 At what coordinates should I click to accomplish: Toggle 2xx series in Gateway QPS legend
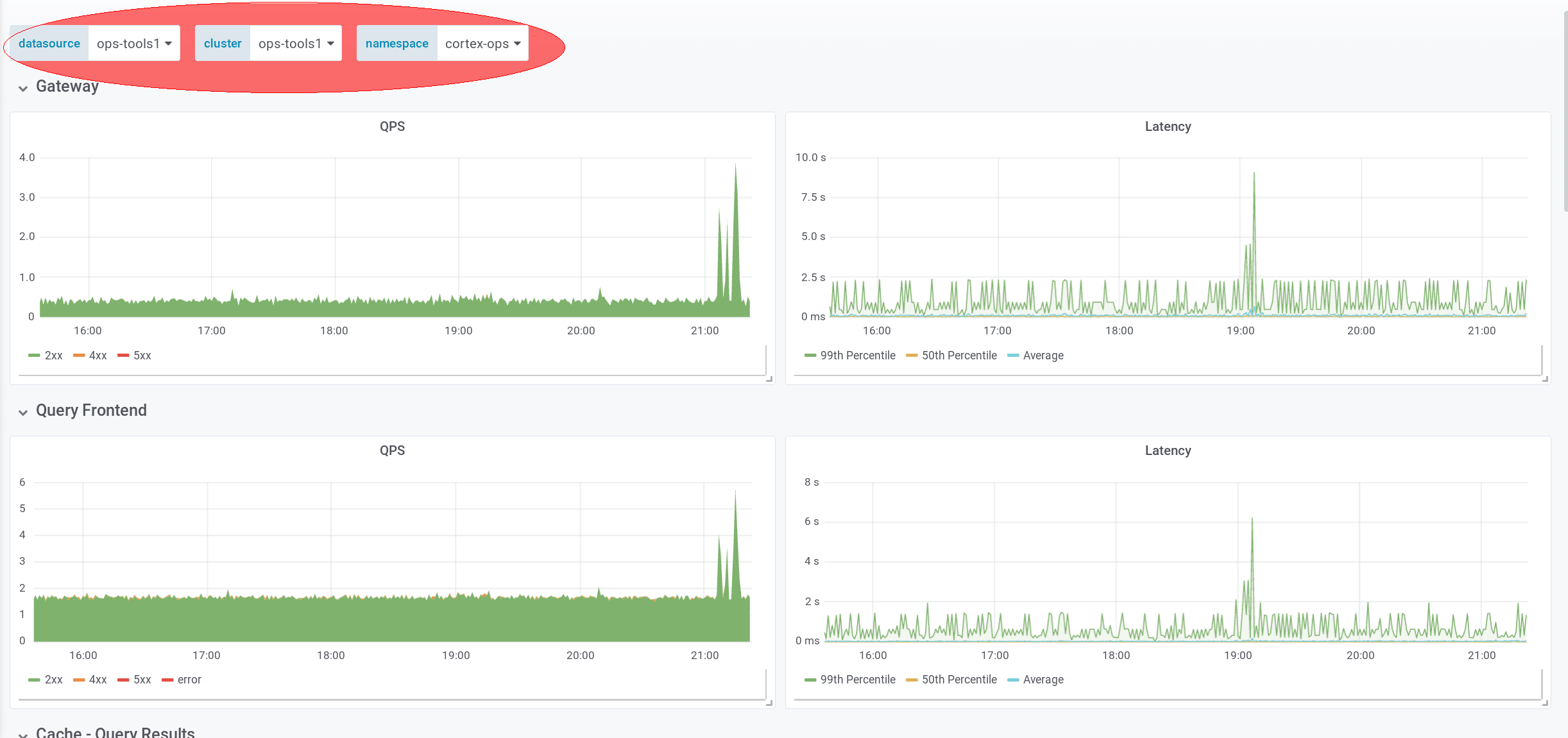coord(53,356)
